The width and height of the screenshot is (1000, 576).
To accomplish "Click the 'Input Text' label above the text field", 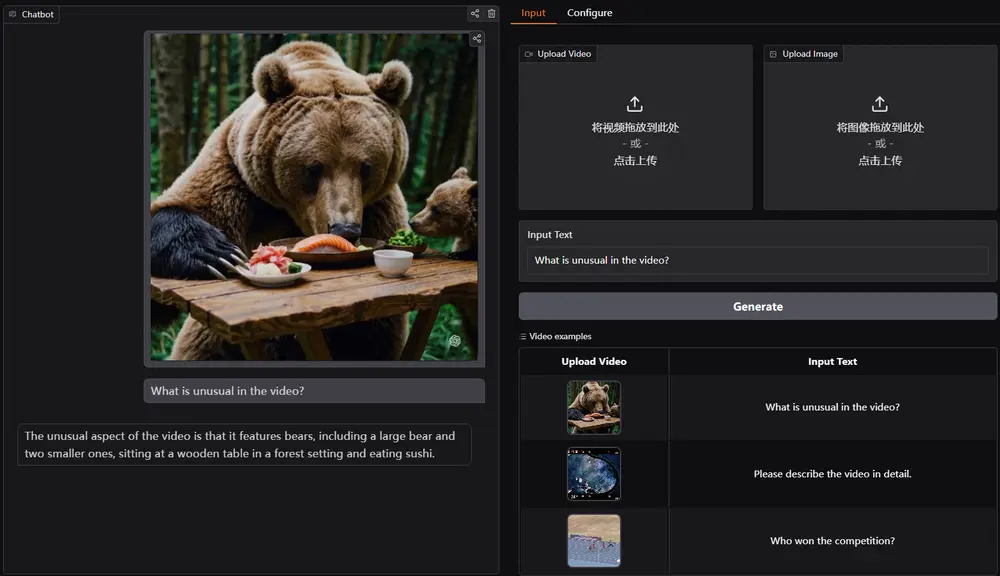I will [550, 235].
